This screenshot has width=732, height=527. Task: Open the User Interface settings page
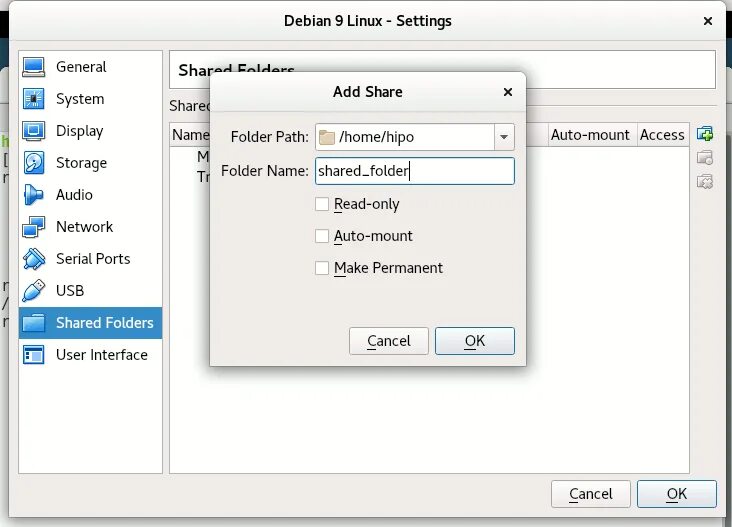(90, 355)
